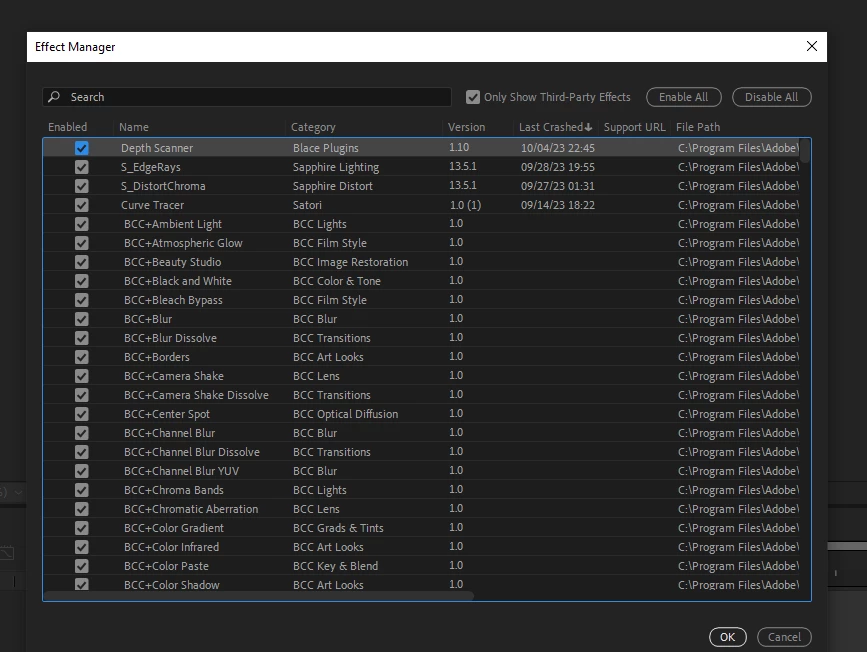Select the S_EdgeRays effect name
The image size is (867, 652).
pyautogui.click(x=150, y=167)
